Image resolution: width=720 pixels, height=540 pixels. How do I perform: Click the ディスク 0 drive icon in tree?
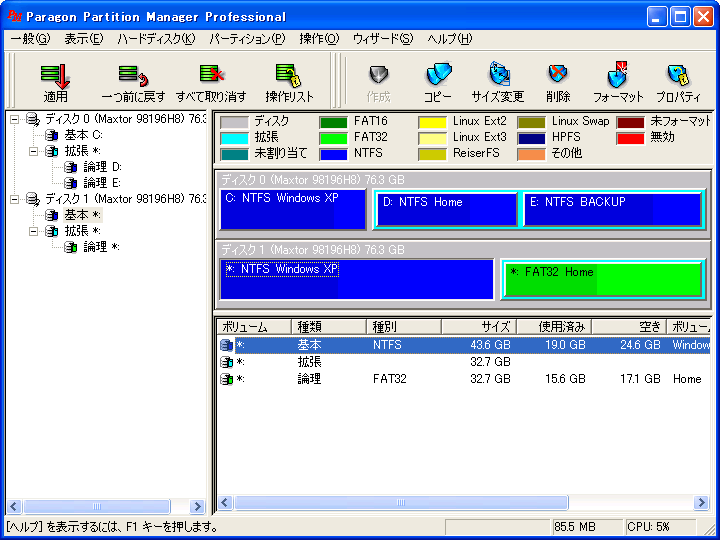[33, 119]
